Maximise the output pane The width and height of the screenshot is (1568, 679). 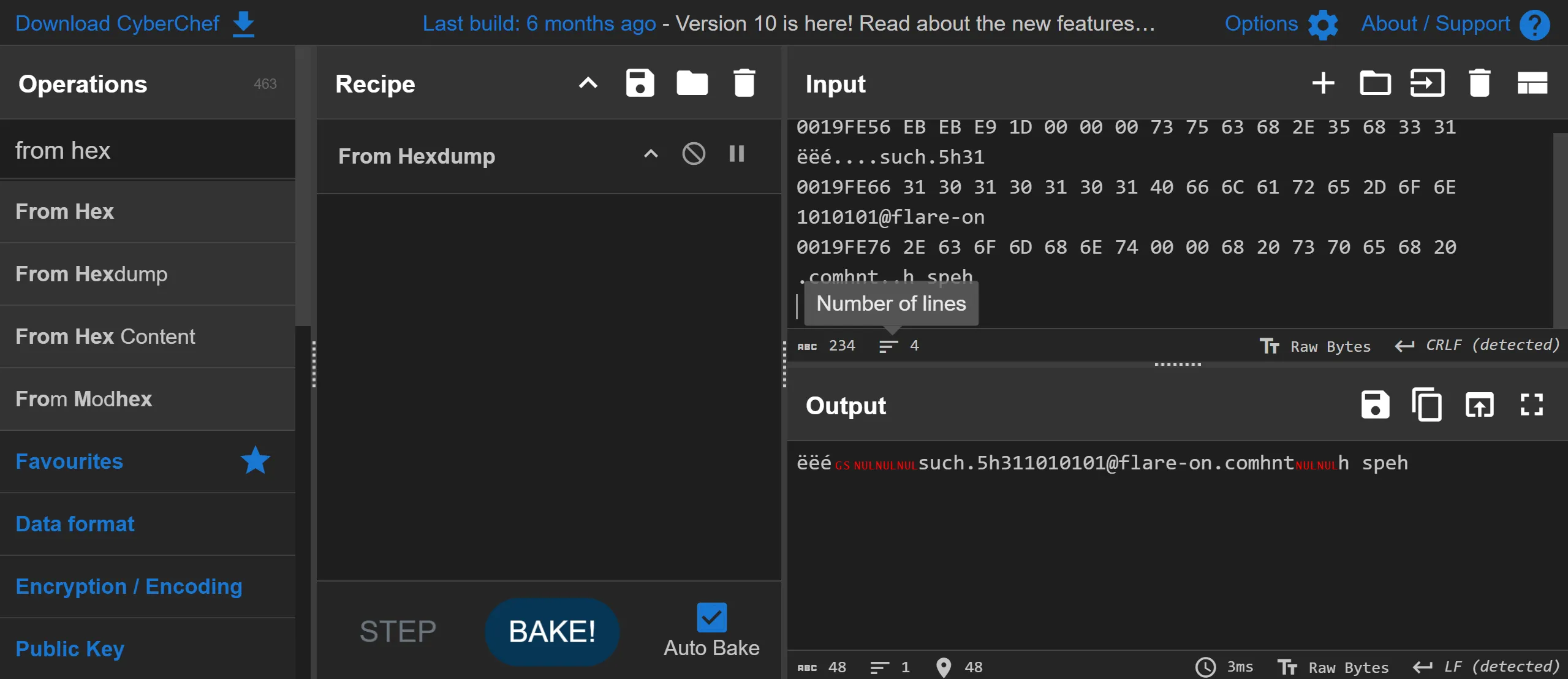(x=1531, y=405)
